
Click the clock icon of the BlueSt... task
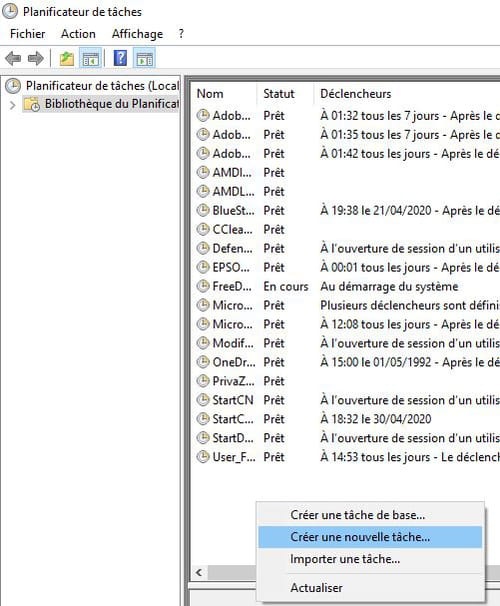203,210
